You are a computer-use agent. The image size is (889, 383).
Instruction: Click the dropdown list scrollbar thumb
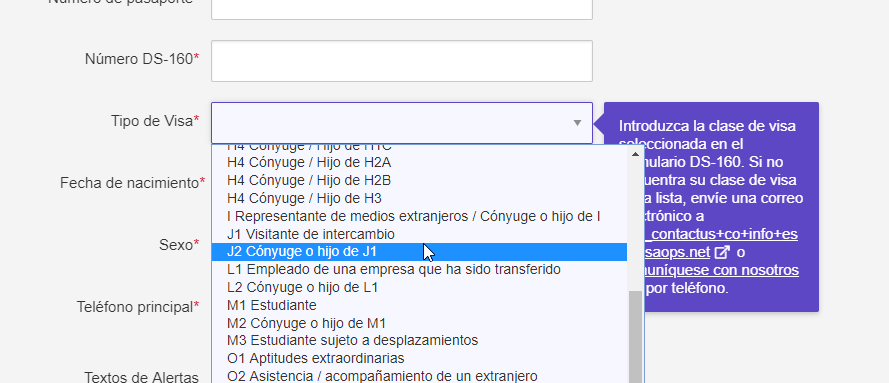pyautogui.click(x=636, y=337)
